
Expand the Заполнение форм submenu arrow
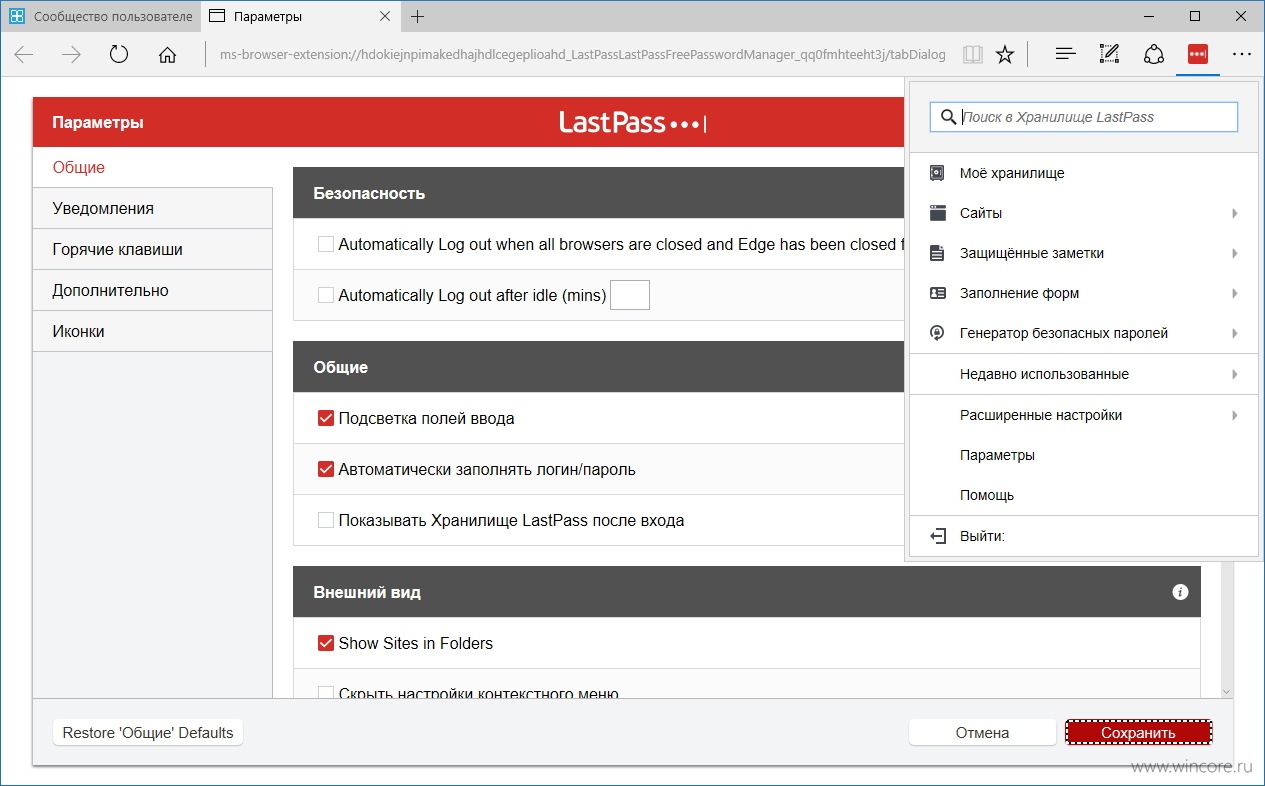[x=1235, y=293]
